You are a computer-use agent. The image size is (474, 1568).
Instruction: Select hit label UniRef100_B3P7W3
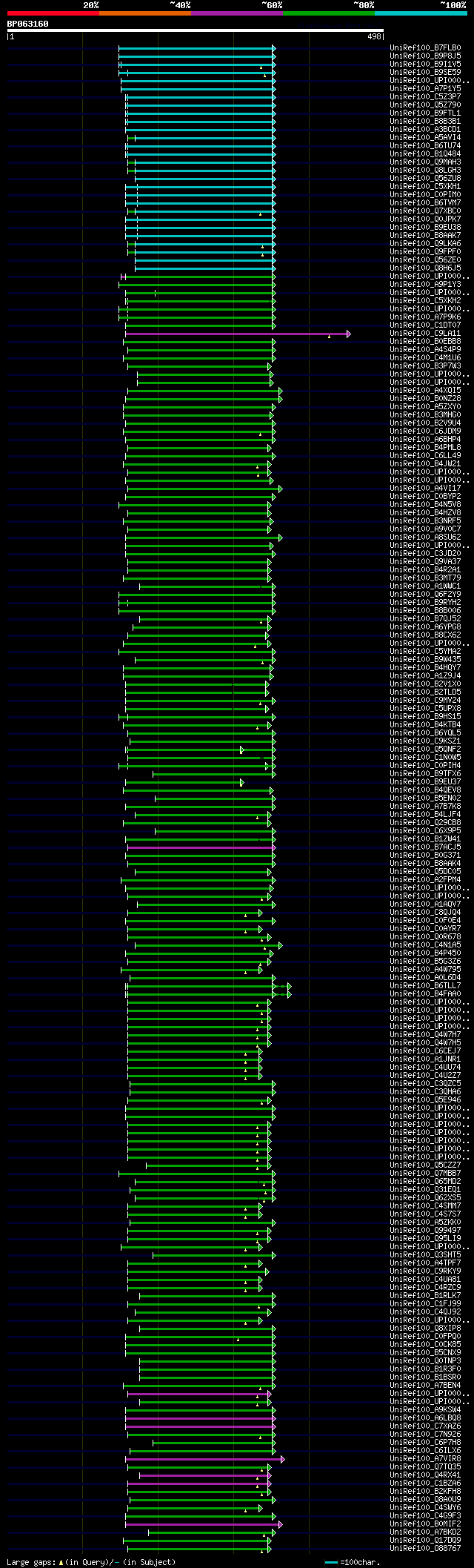tap(425, 366)
